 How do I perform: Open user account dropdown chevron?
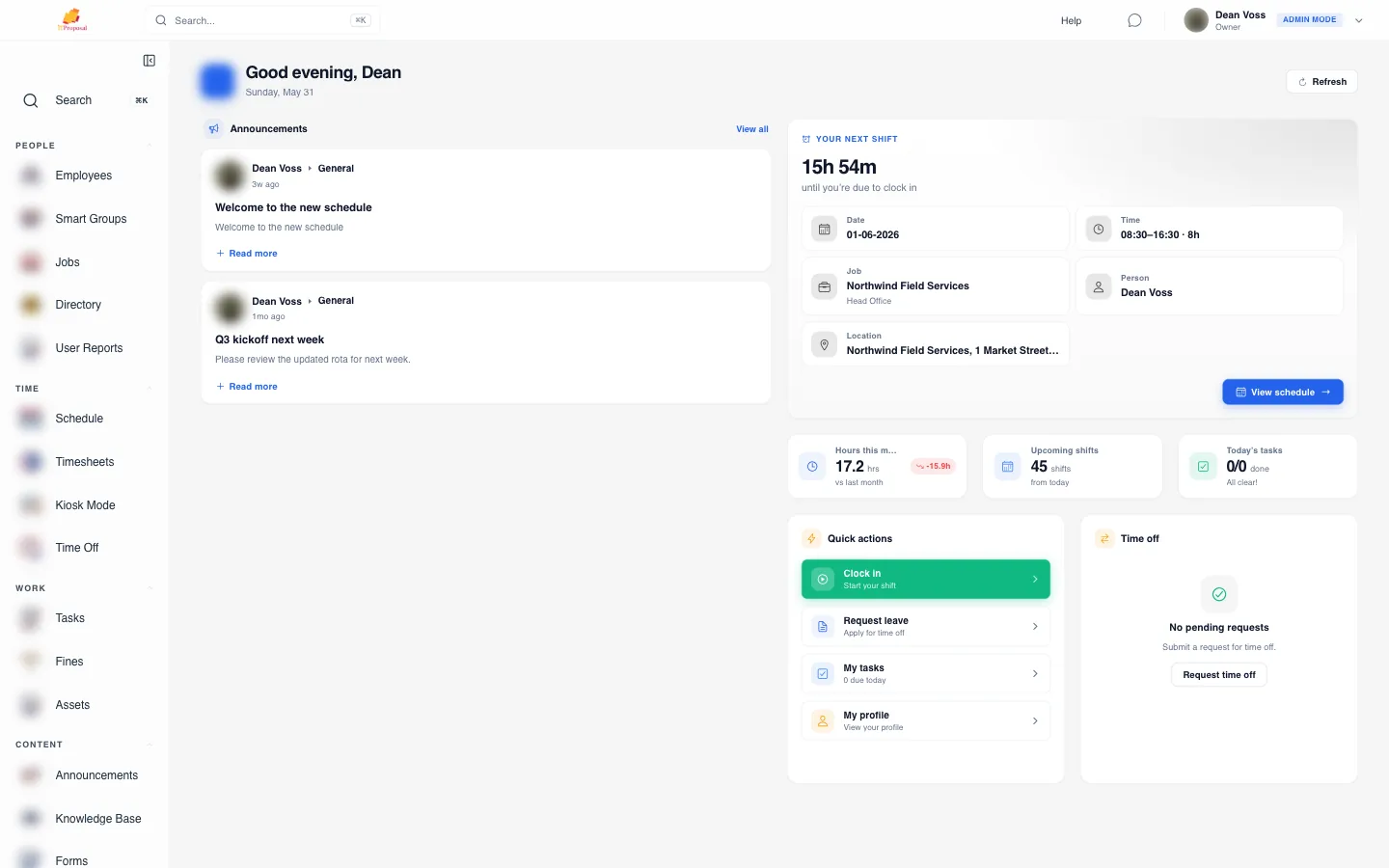[1358, 20]
